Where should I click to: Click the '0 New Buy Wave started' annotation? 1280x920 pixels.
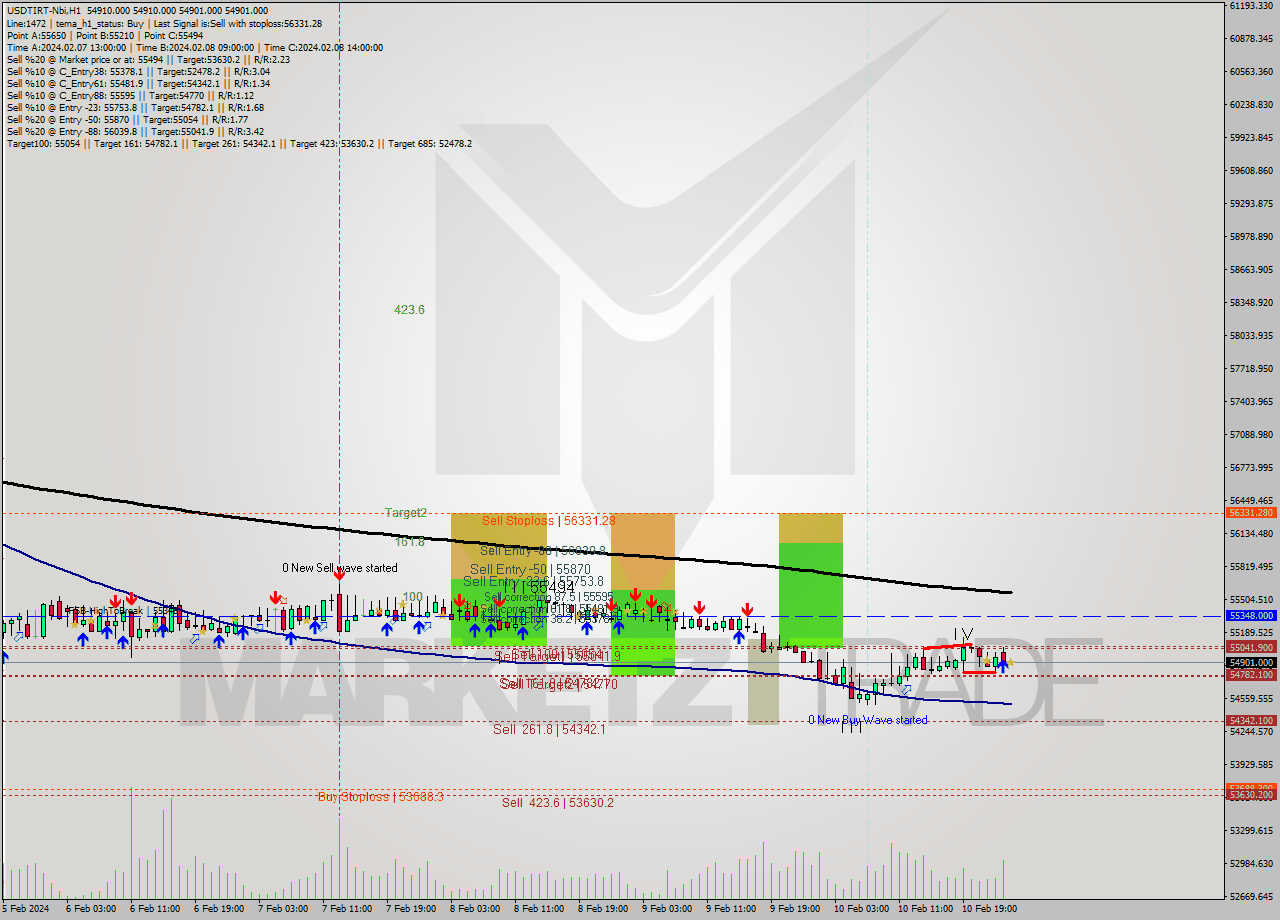(868, 720)
